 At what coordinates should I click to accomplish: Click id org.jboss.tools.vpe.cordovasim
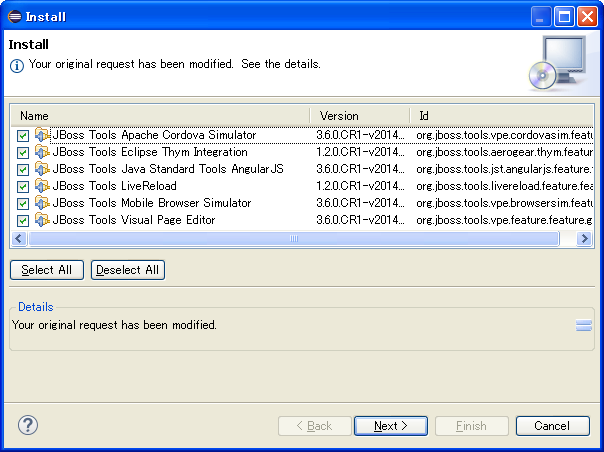(x=505, y=135)
